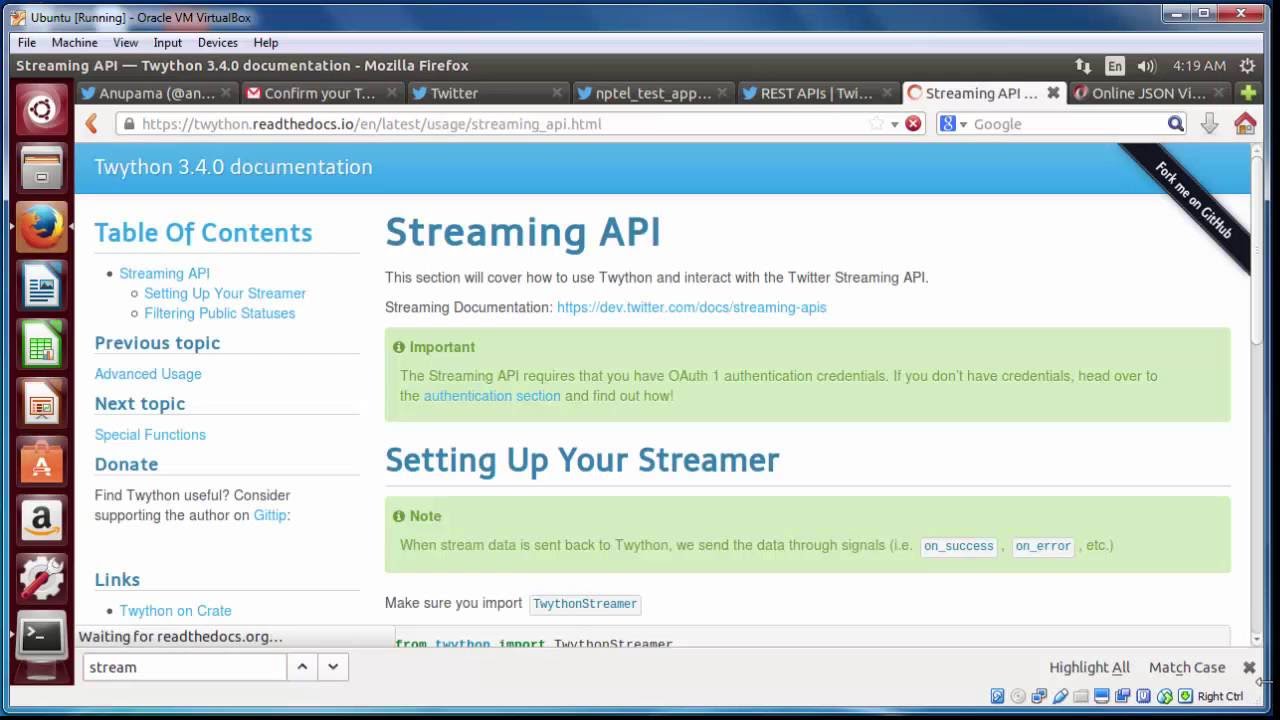Viewport: 1280px width, 720px height.
Task: Click the search magnifier icon
Action: click(x=1176, y=124)
